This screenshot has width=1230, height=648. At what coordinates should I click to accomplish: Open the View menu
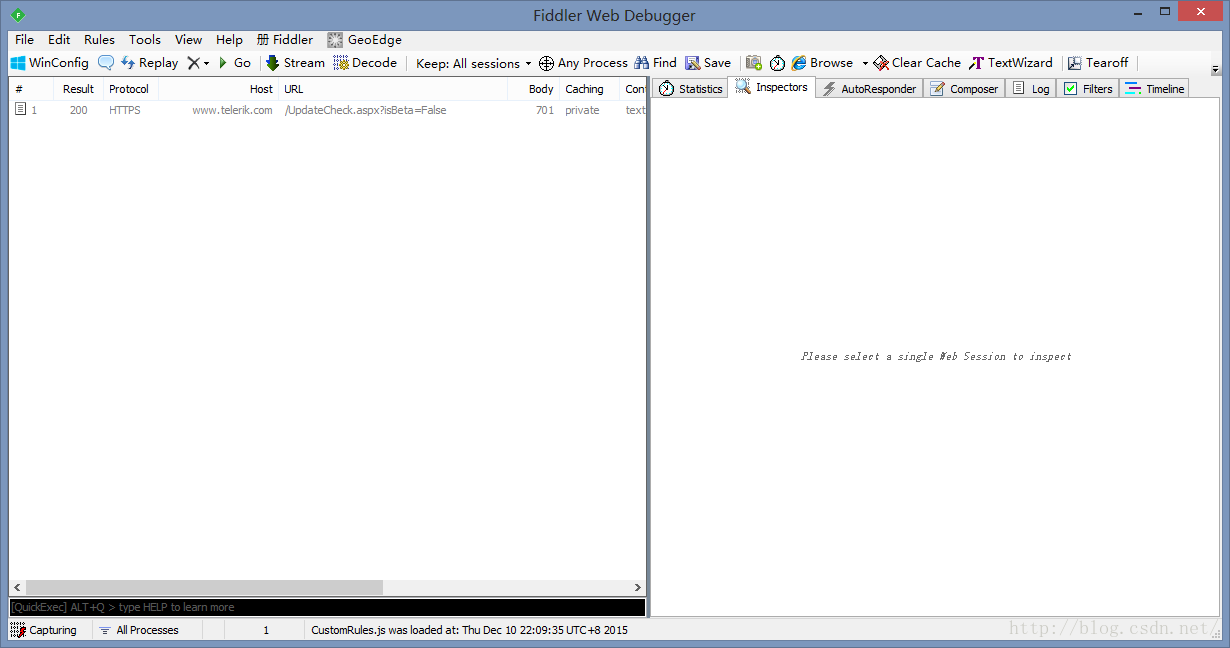pos(188,40)
